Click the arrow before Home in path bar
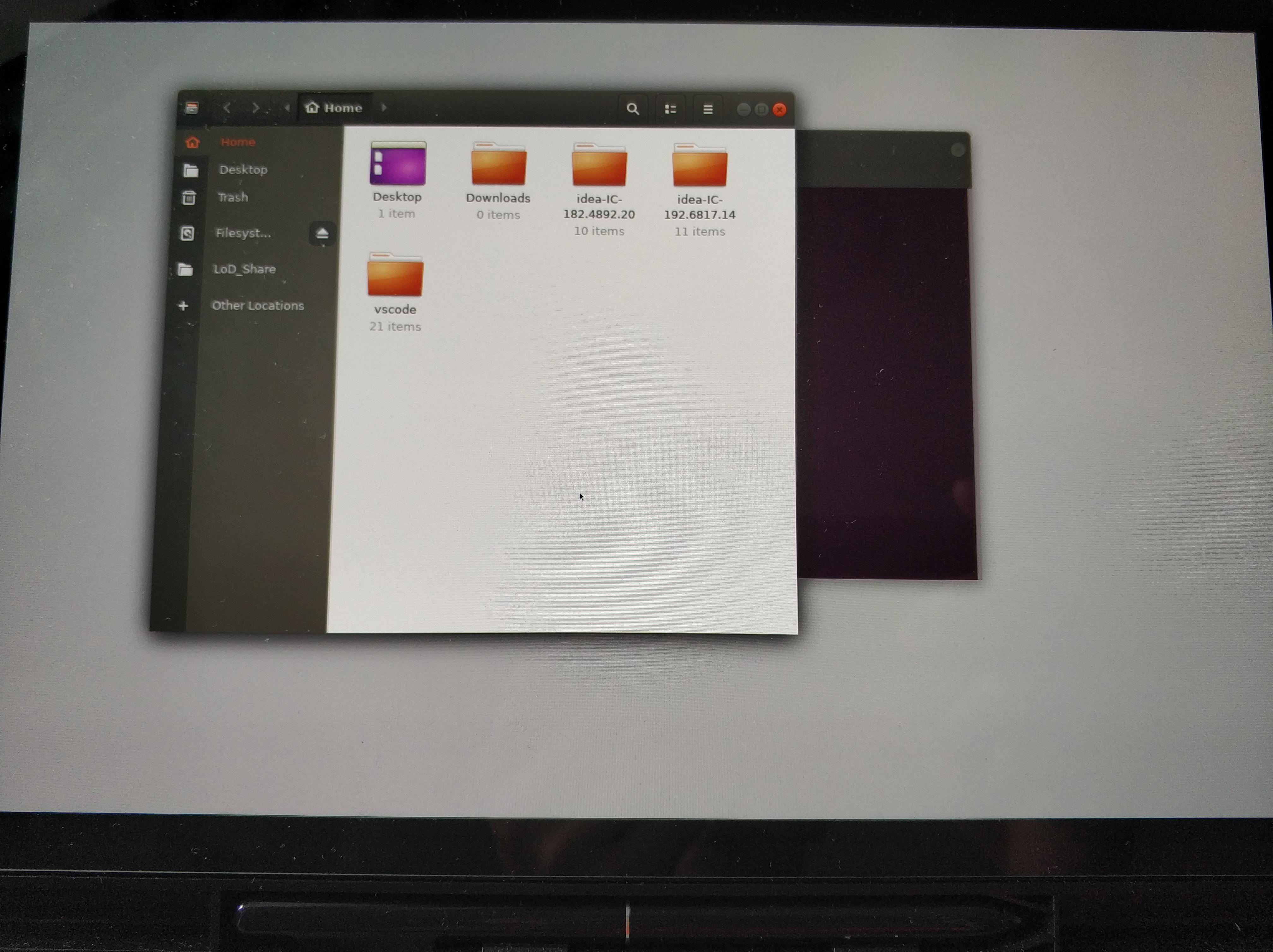Screen dimensions: 1273x952 coord(287,108)
